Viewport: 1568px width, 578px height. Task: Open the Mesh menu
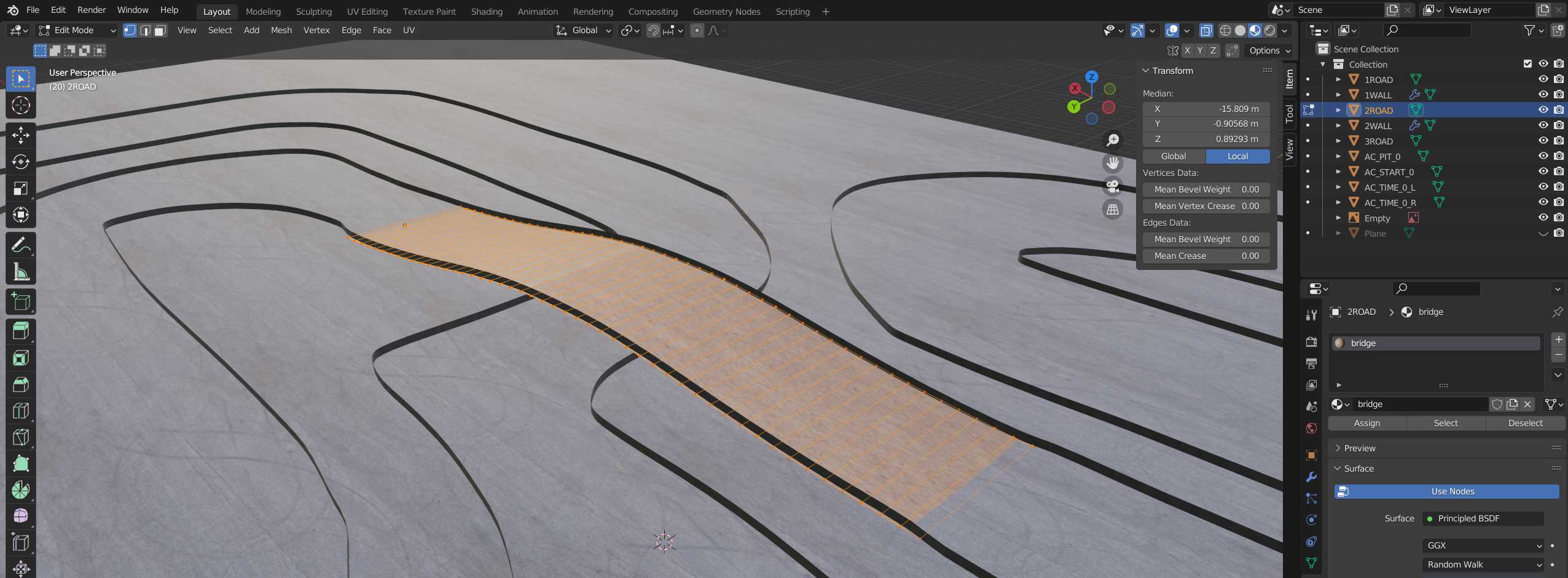pyautogui.click(x=281, y=30)
